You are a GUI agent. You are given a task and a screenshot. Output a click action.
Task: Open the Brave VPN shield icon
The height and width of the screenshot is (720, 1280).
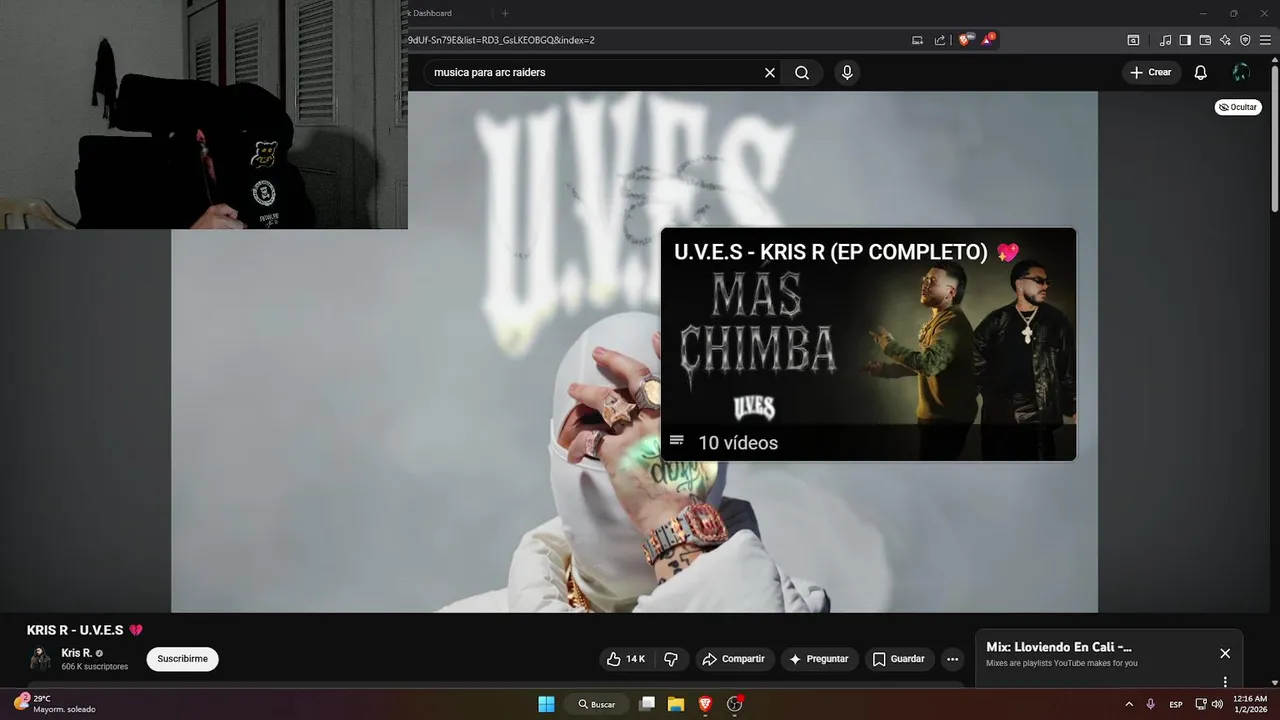point(1245,40)
